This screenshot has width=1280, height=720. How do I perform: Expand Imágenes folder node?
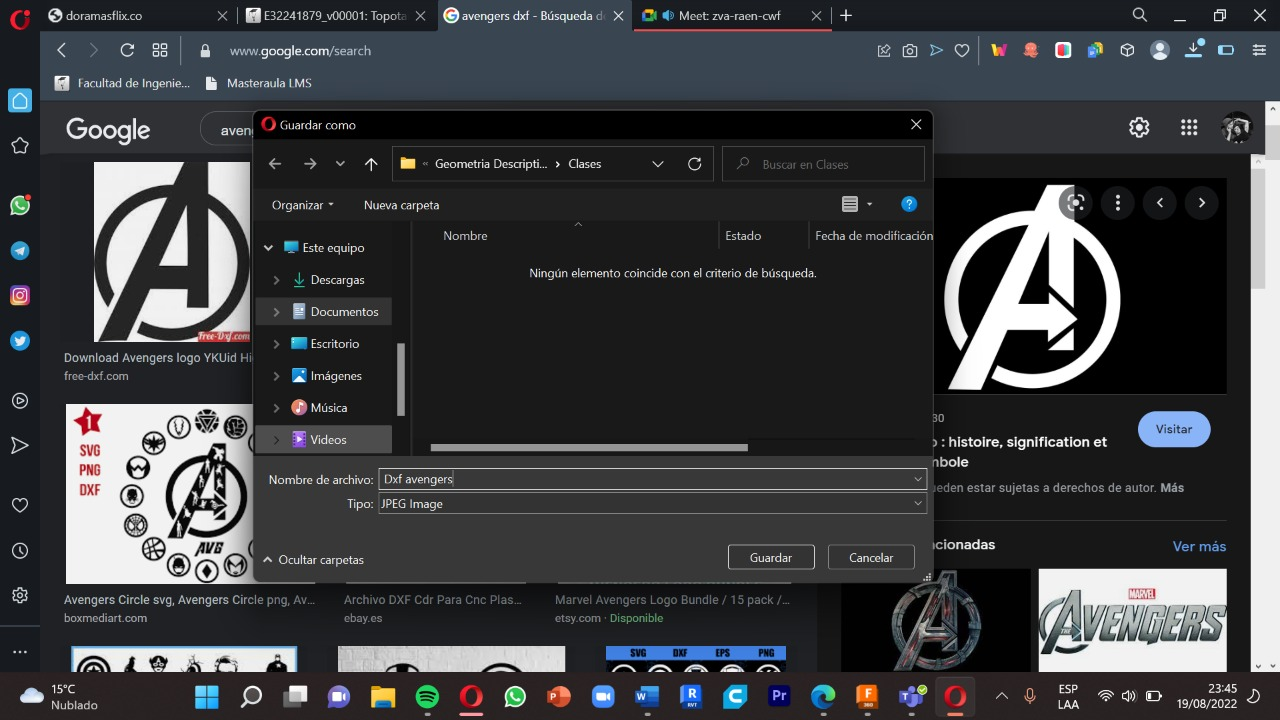[277, 376]
